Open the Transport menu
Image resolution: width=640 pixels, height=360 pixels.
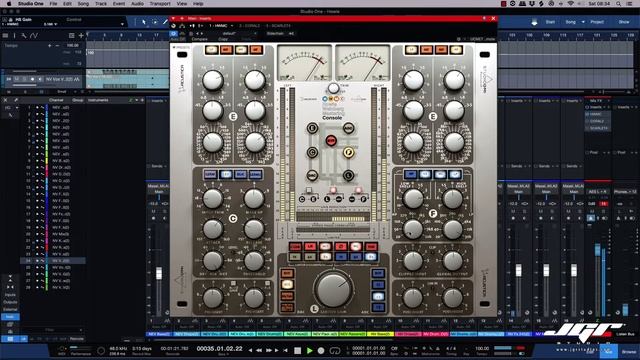tap(160, 4)
